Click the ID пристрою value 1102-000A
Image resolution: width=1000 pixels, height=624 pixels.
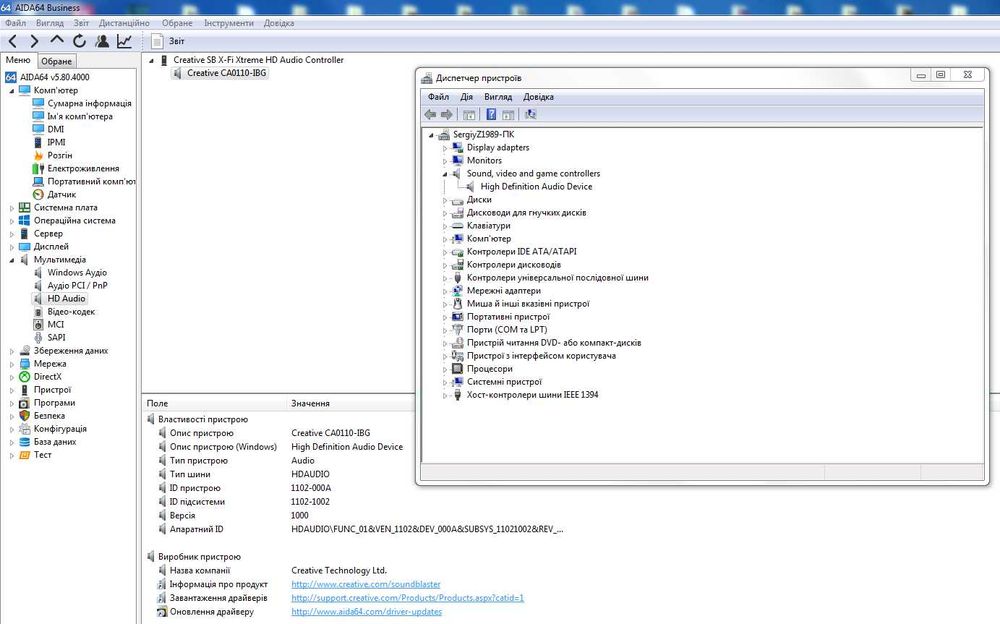311,488
